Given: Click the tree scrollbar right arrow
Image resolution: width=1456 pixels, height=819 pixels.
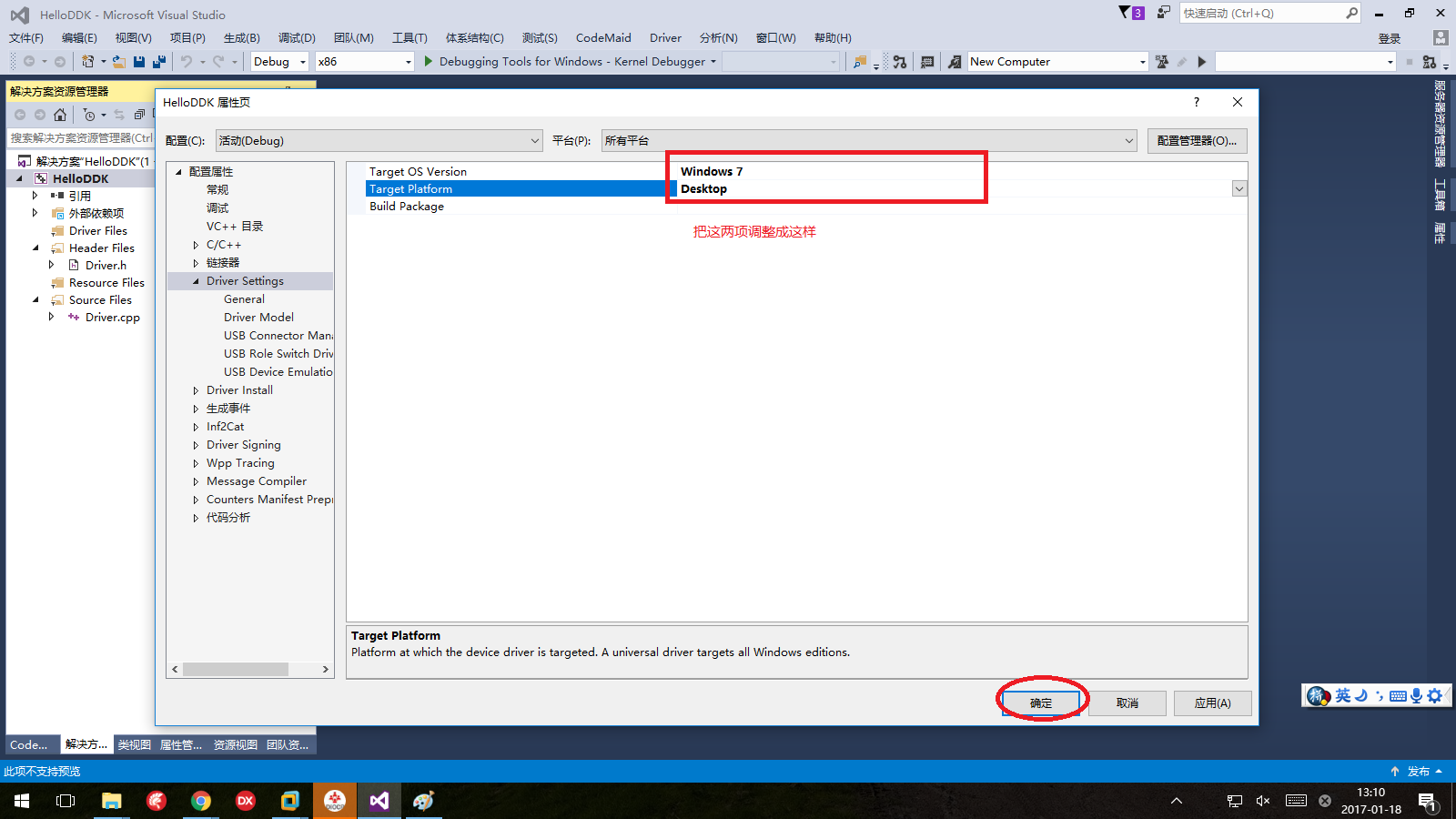Looking at the screenshot, I should tap(326, 669).
